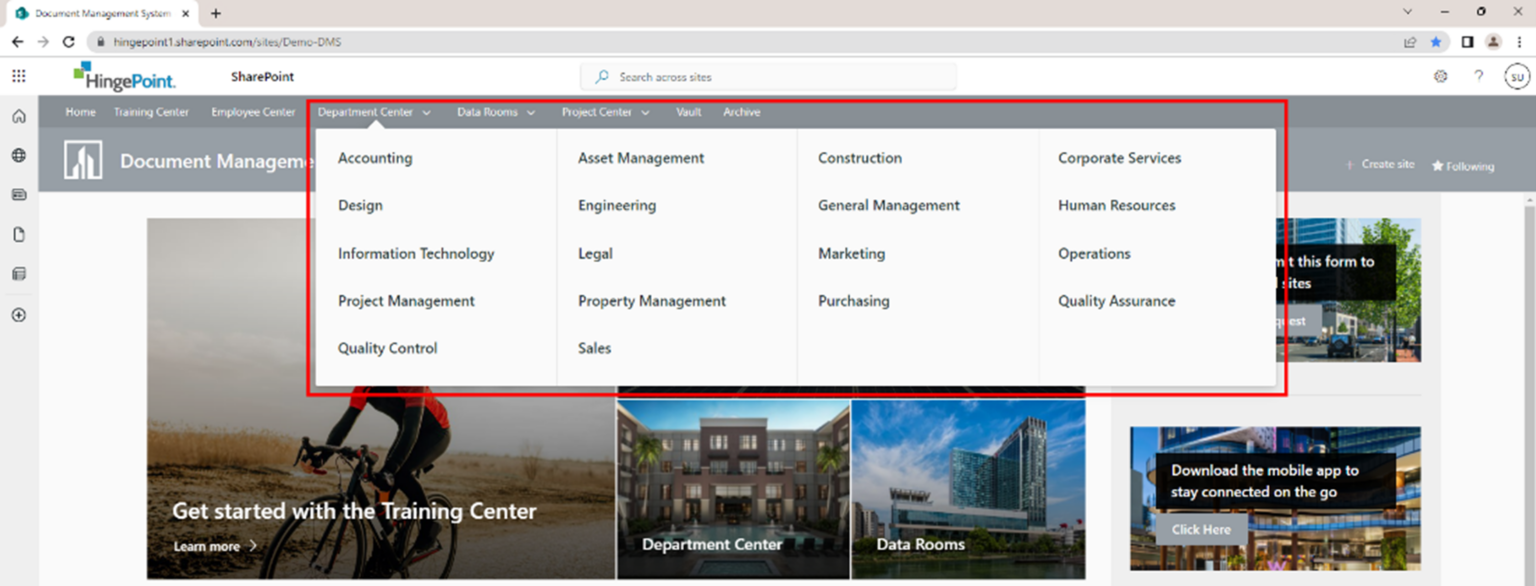The image size is (1536, 586).
Task: Open My Files via the document icon
Action: pyautogui.click(x=18, y=234)
